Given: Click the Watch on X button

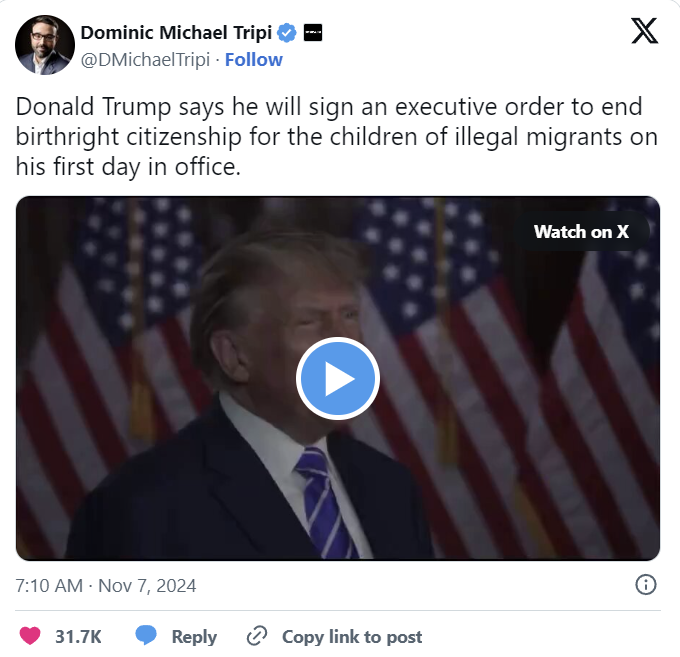Looking at the screenshot, I should (581, 232).
